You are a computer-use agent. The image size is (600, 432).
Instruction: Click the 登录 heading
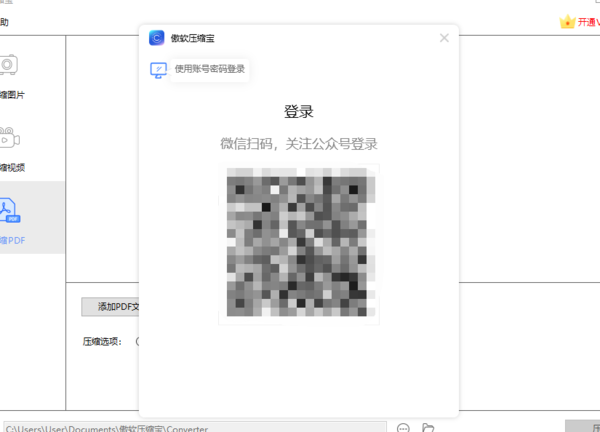click(299, 112)
